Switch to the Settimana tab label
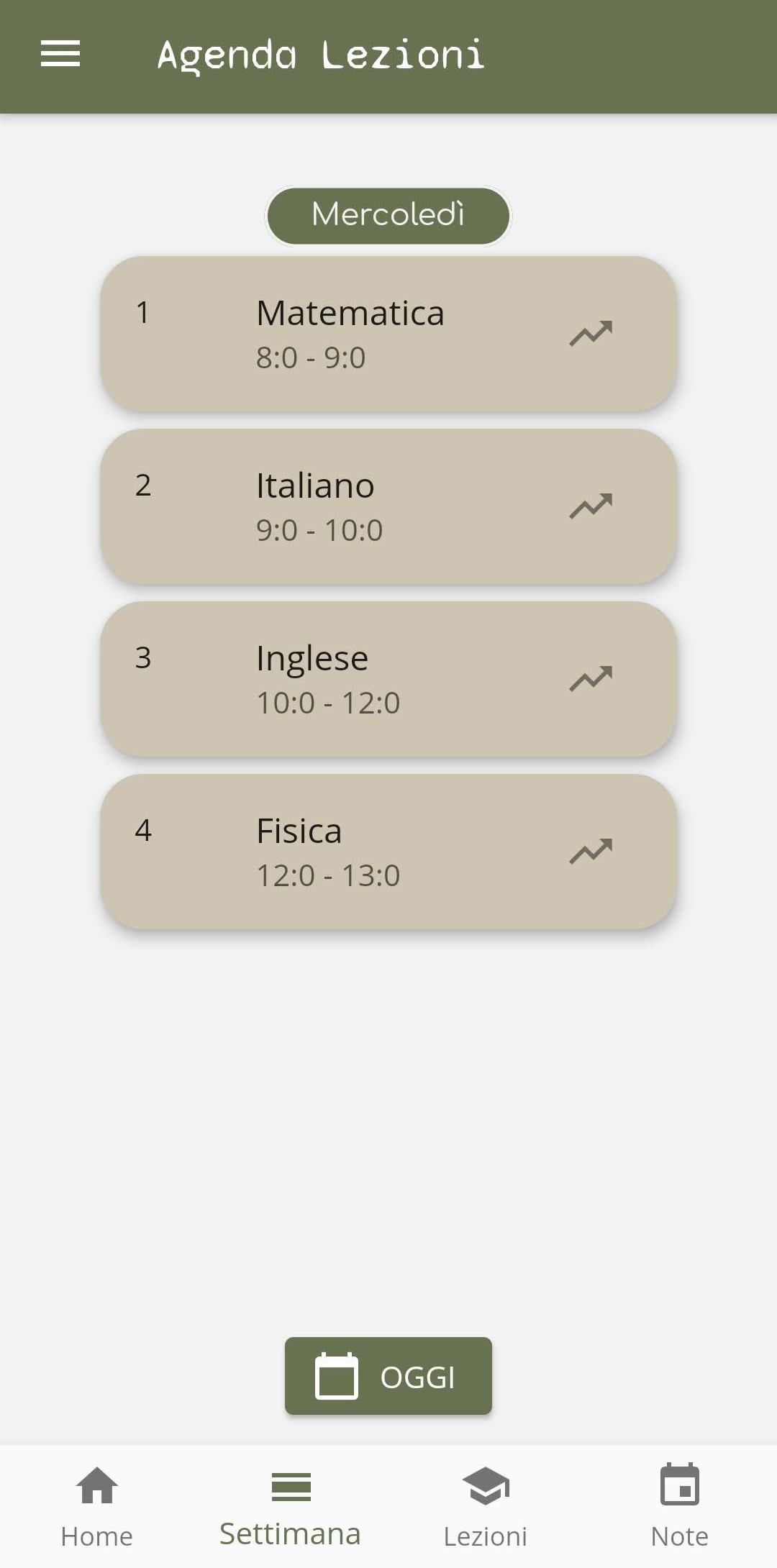This screenshot has width=777, height=1568. [290, 1534]
